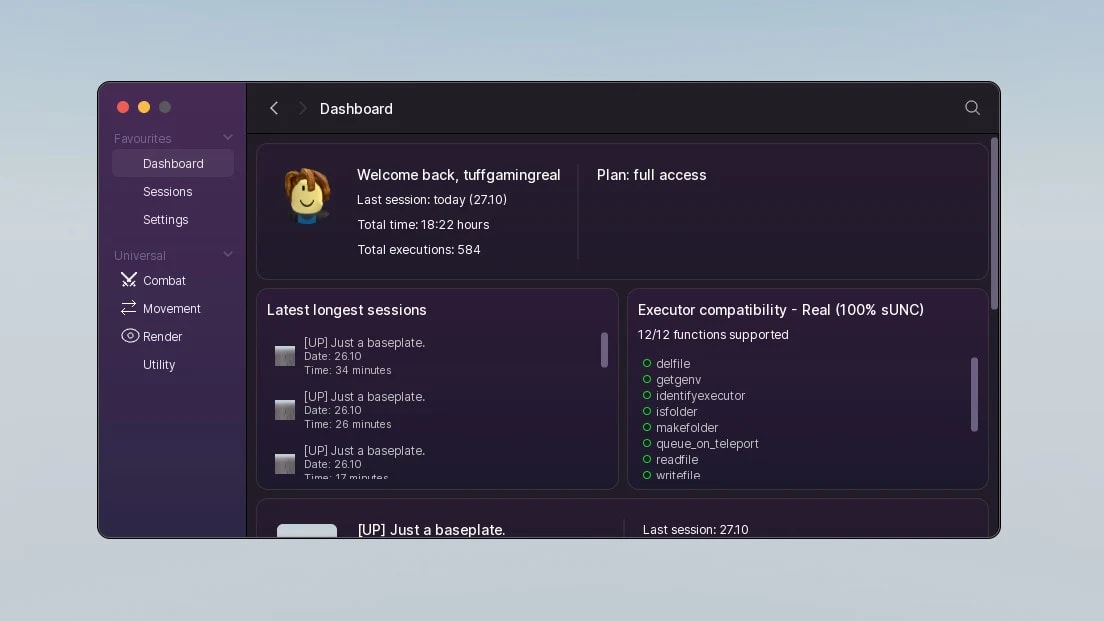Click the "Latest longest sessions" heading
Viewport: 1104px width, 621px height.
(x=346, y=310)
